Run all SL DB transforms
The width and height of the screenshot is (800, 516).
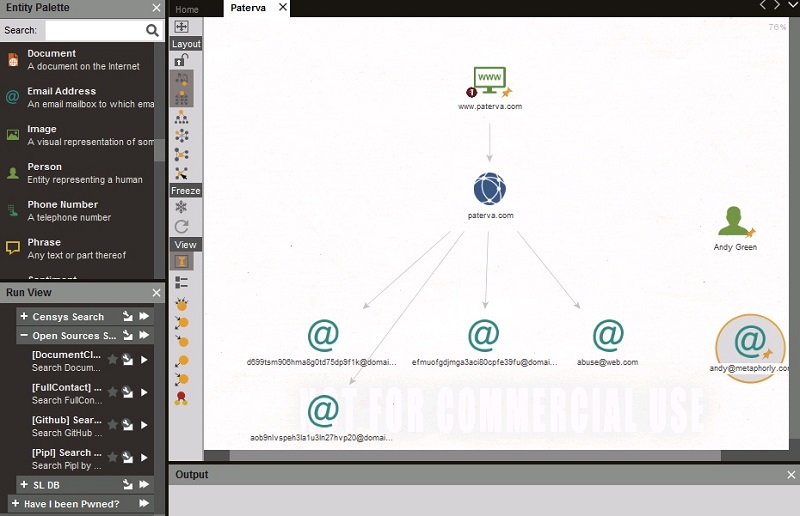144,484
